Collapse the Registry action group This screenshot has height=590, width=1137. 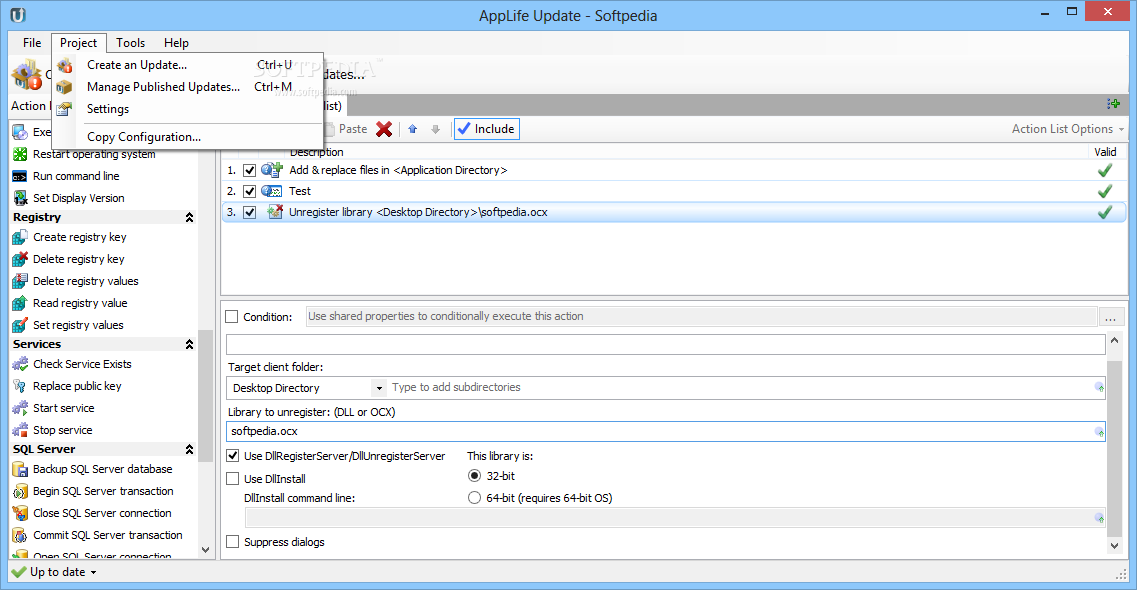pos(189,217)
